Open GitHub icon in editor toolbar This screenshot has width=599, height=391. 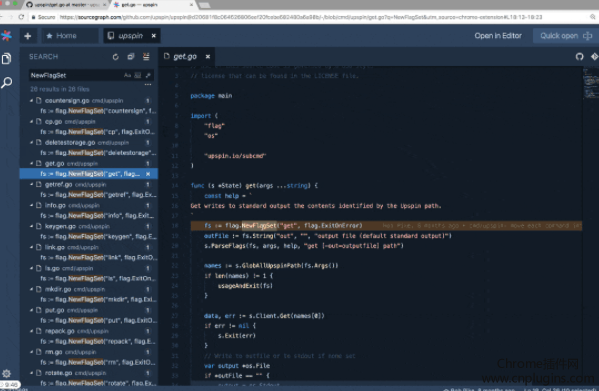(x=580, y=57)
